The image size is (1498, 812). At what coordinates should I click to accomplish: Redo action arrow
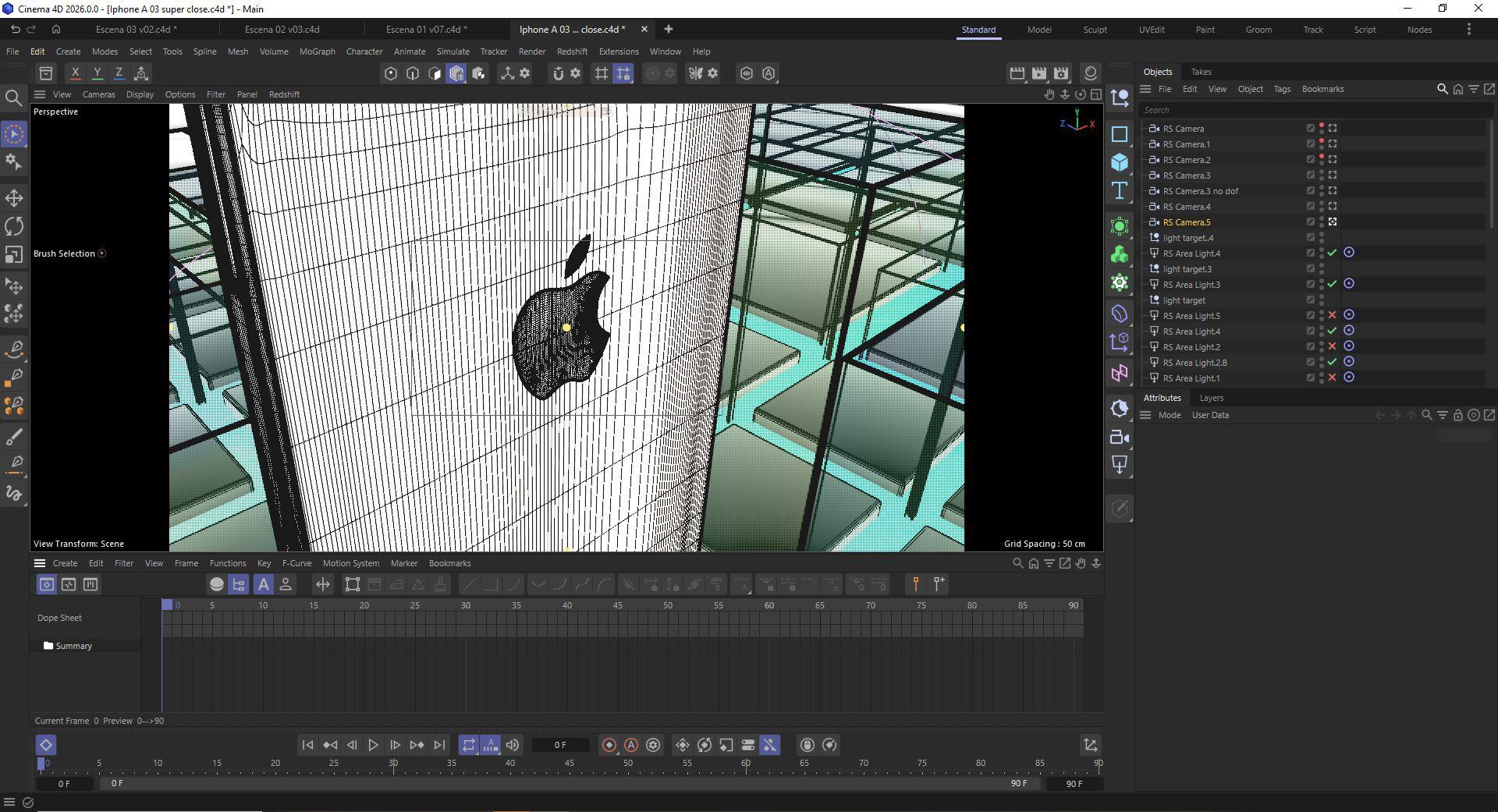(32, 29)
